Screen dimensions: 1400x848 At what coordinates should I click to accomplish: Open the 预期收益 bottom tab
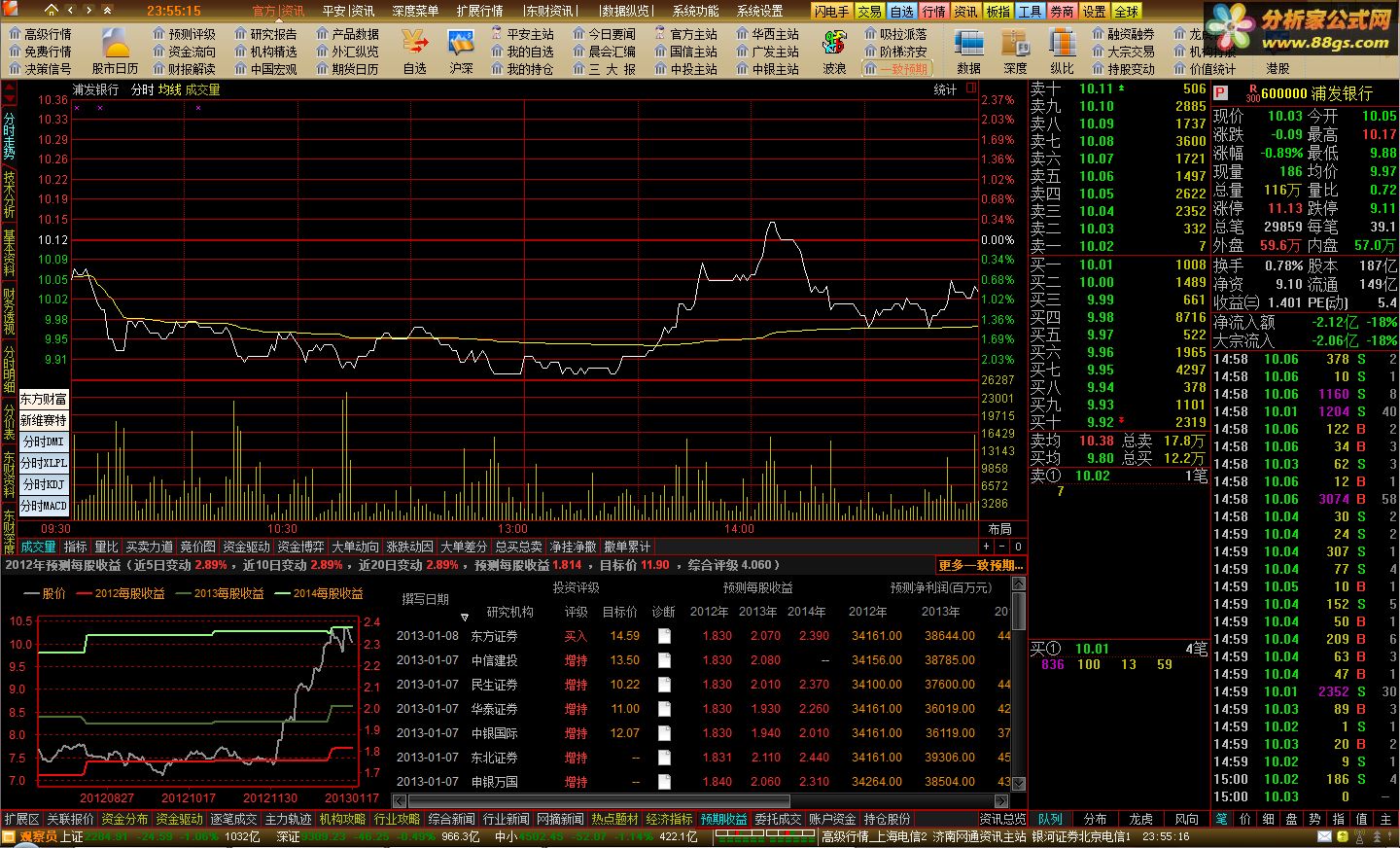point(724,819)
